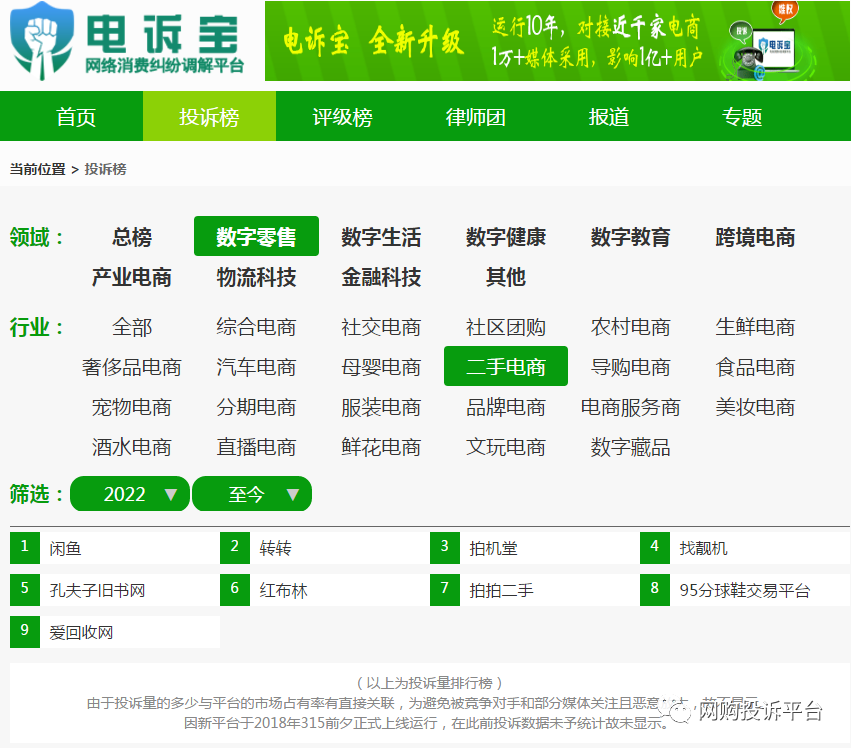The width and height of the screenshot is (851, 748).
Task: Choose 宠物电商 industry
Action: [132, 407]
